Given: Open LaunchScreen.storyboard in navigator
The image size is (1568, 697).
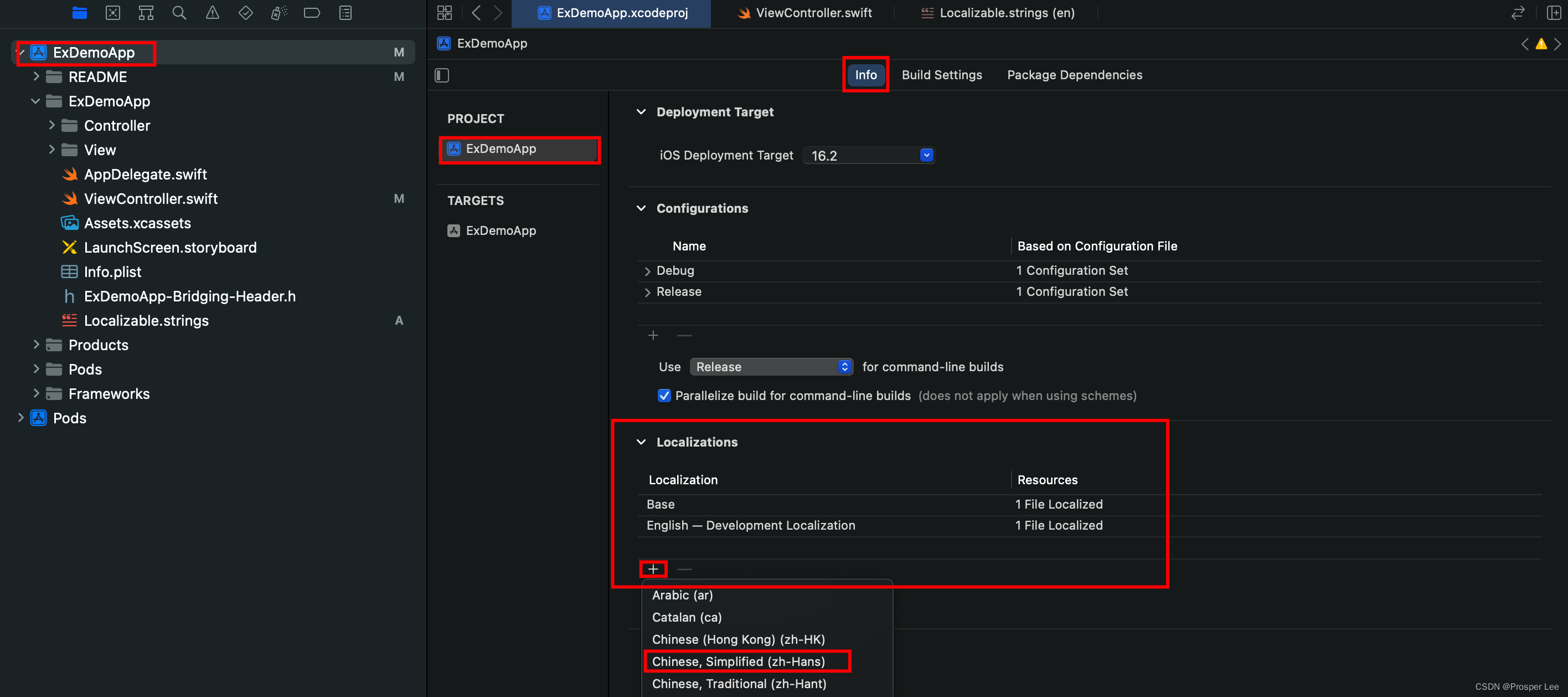Looking at the screenshot, I should 170,247.
